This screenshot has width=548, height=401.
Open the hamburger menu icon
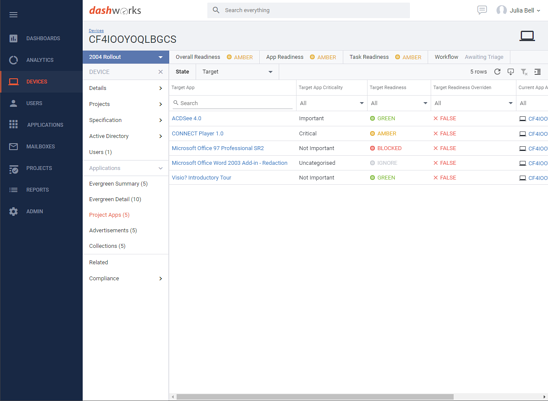point(13,15)
